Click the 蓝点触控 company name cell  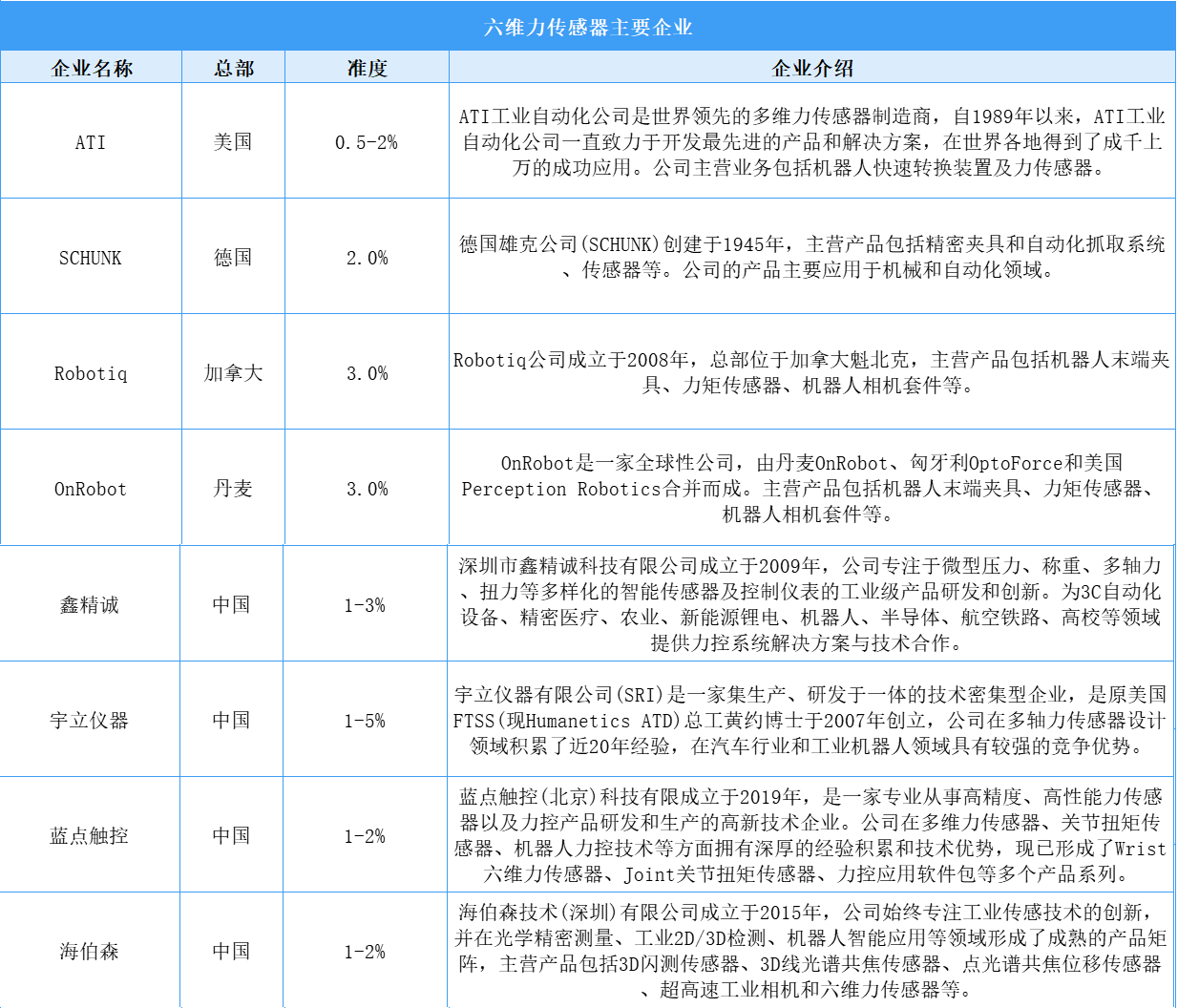(90, 834)
